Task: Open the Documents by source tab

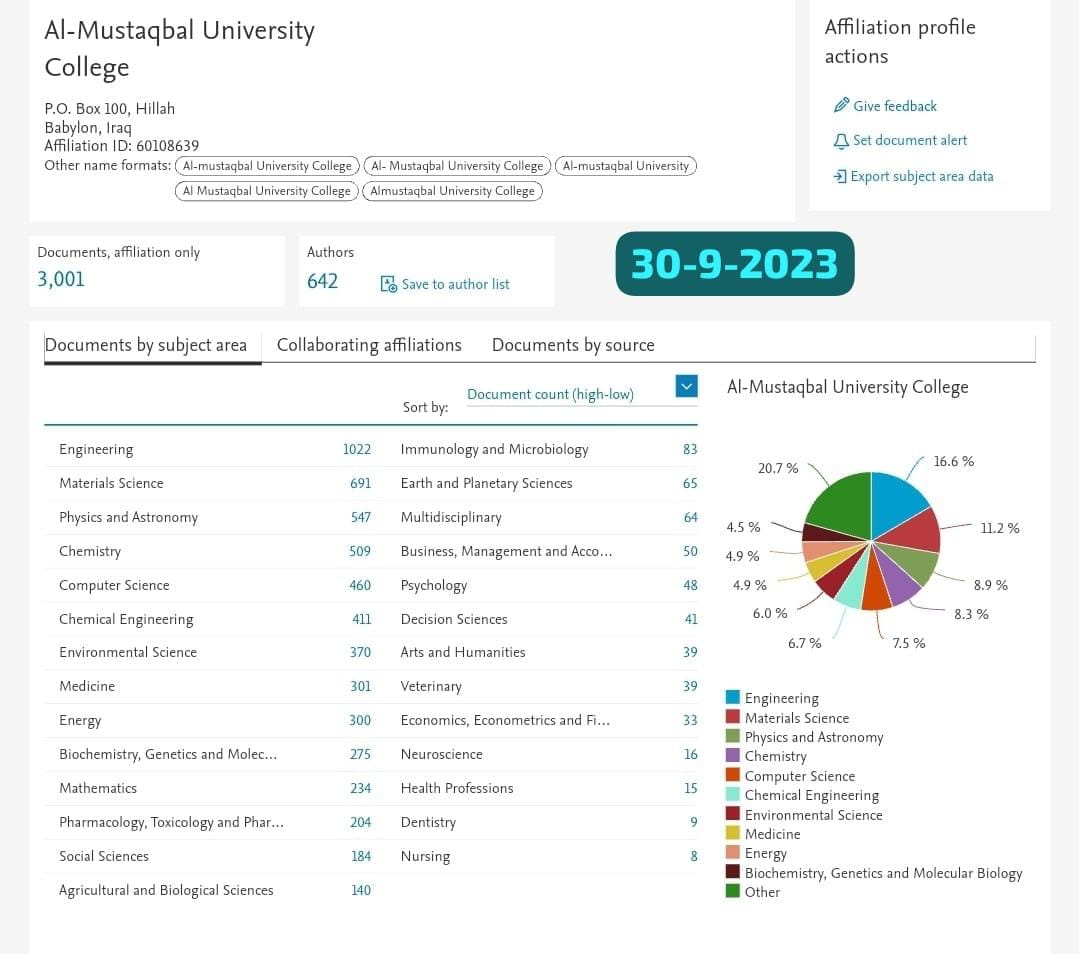Action: [573, 345]
